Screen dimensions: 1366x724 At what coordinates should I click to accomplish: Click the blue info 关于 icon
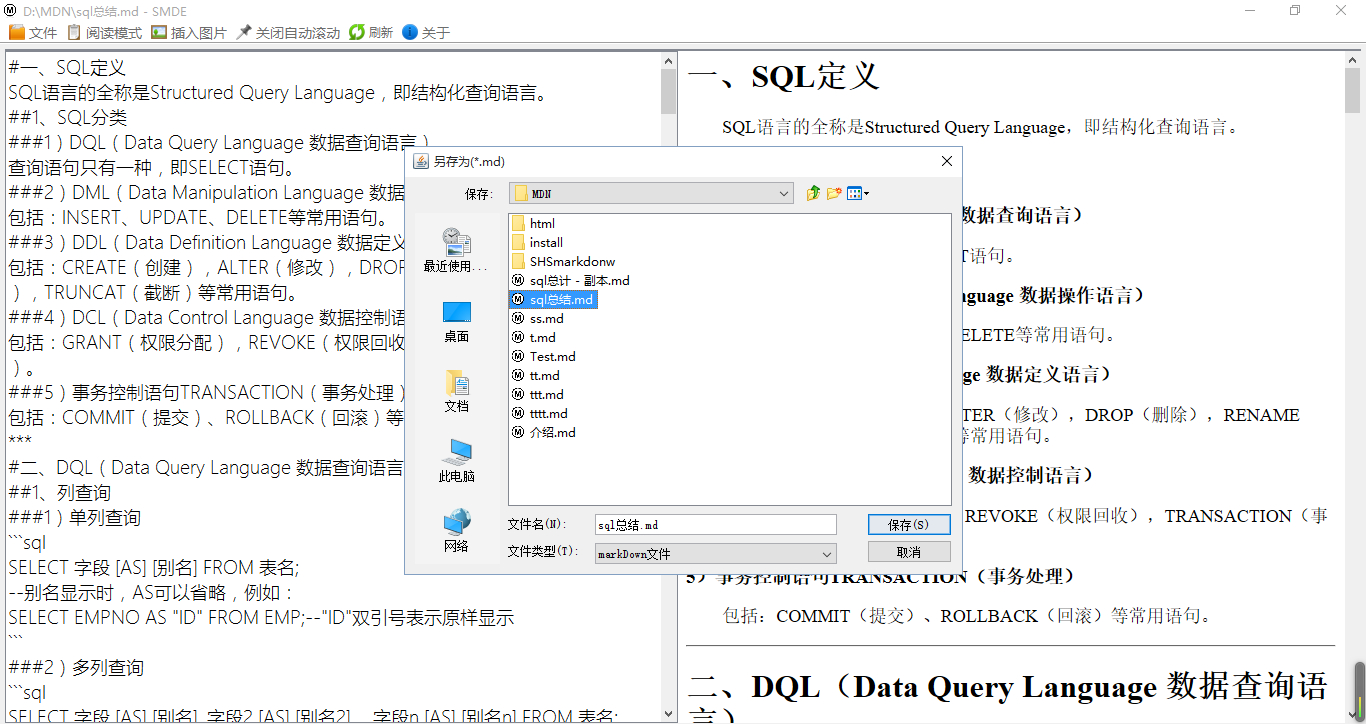pos(410,32)
